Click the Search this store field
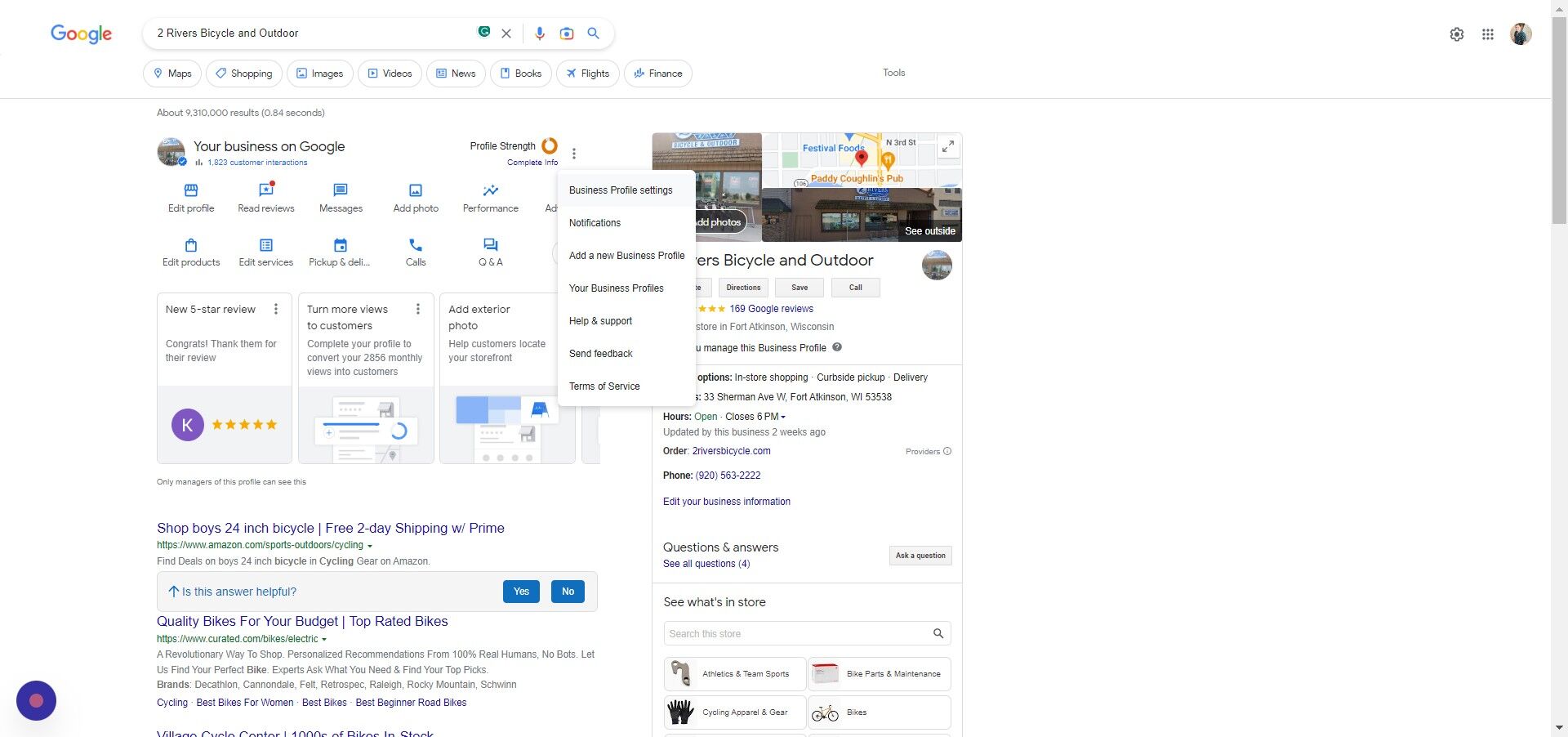This screenshot has height=737, width=1568. [x=807, y=634]
